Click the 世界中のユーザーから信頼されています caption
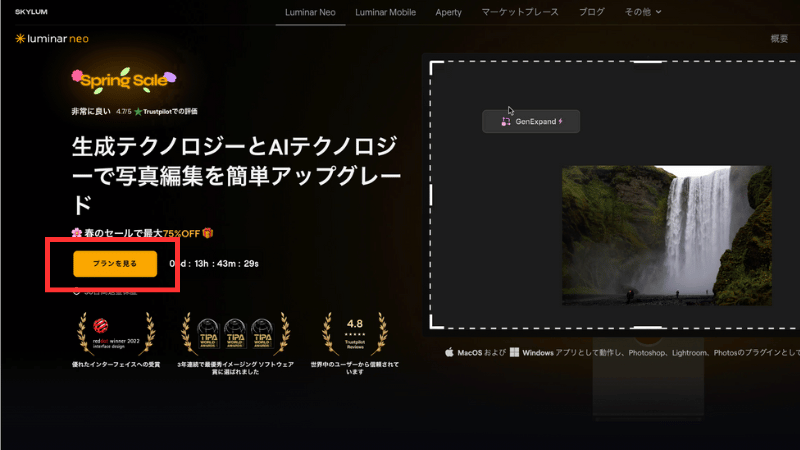The height and width of the screenshot is (450, 800). click(355, 368)
